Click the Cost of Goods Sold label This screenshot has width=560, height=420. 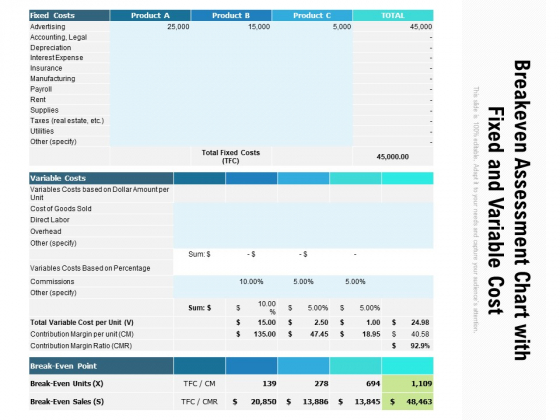[x=61, y=209]
